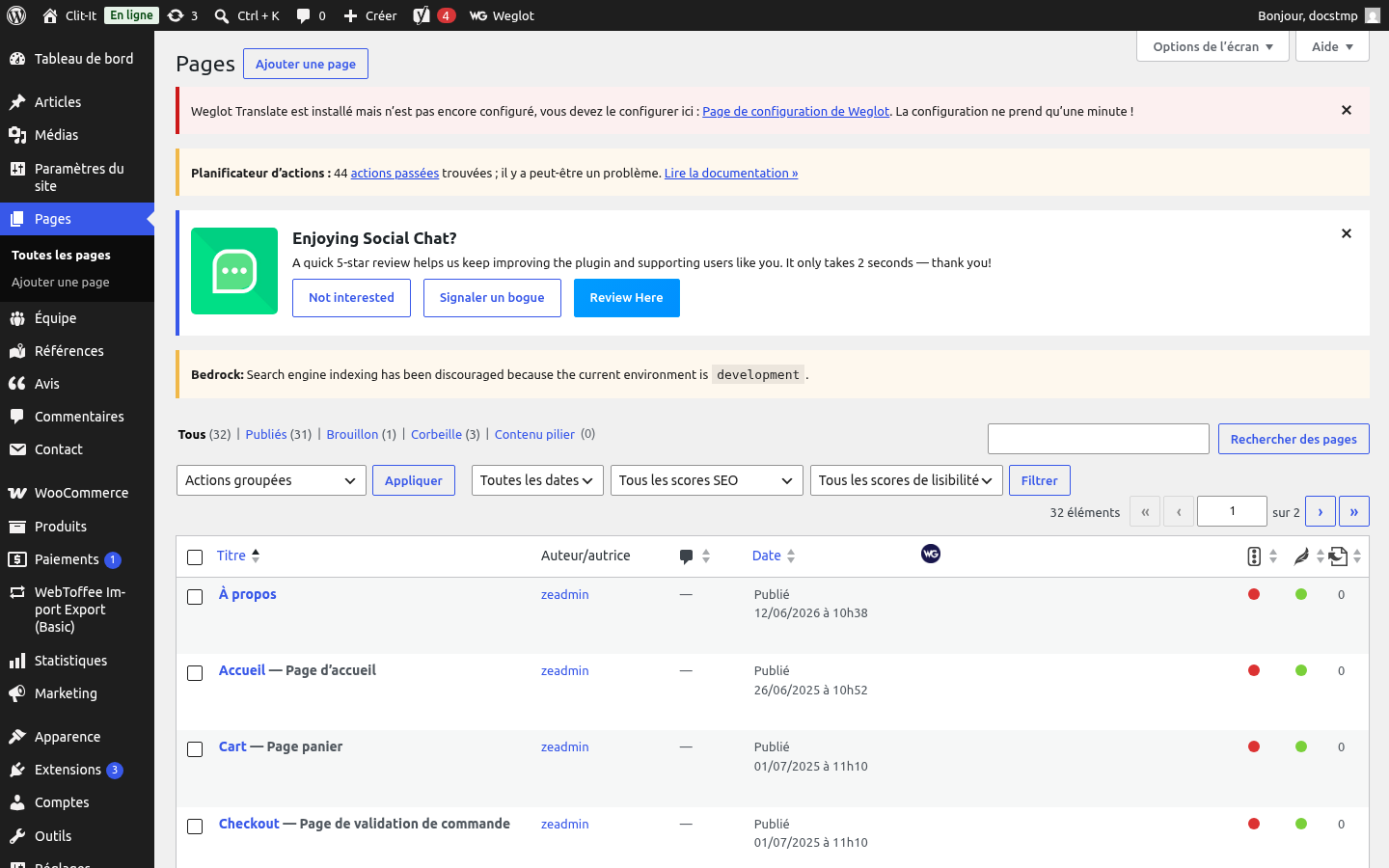The height and width of the screenshot is (868, 1389).
Task: Open Ajouter une page submenu item
Action: click(x=61, y=283)
